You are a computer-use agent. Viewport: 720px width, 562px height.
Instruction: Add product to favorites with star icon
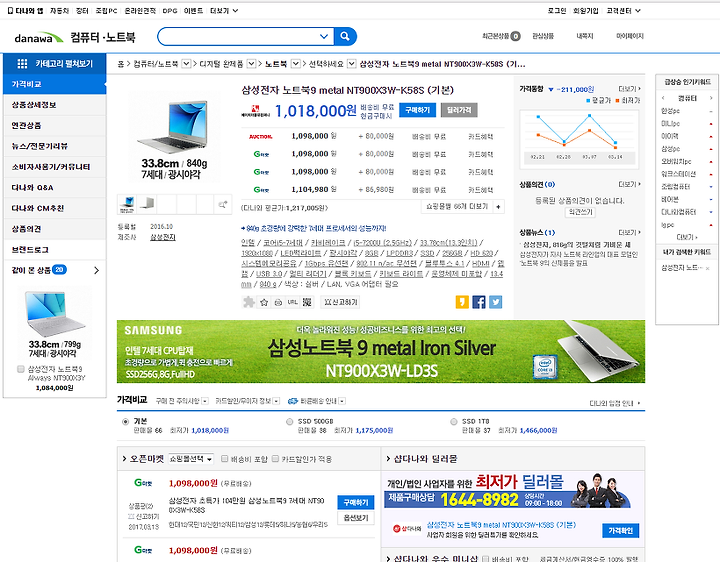(264, 302)
